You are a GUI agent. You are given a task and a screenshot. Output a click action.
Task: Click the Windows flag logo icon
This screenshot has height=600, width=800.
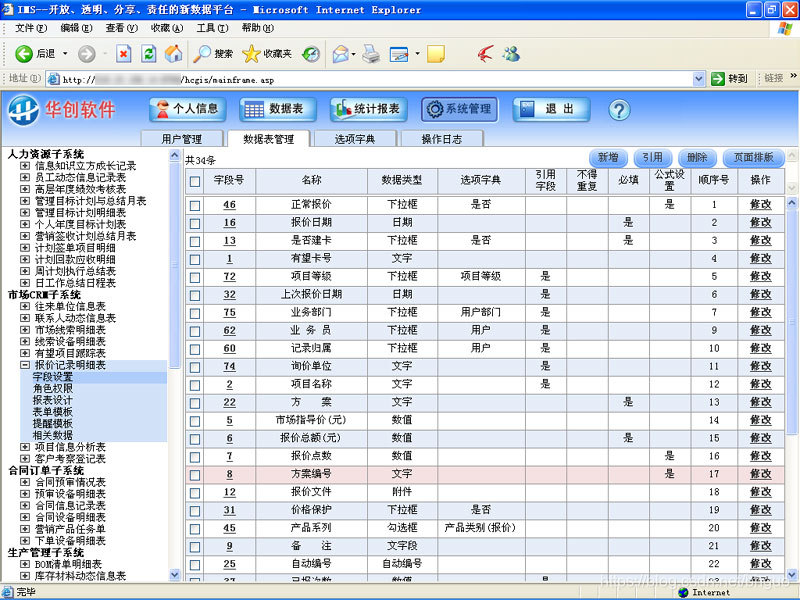click(x=785, y=29)
